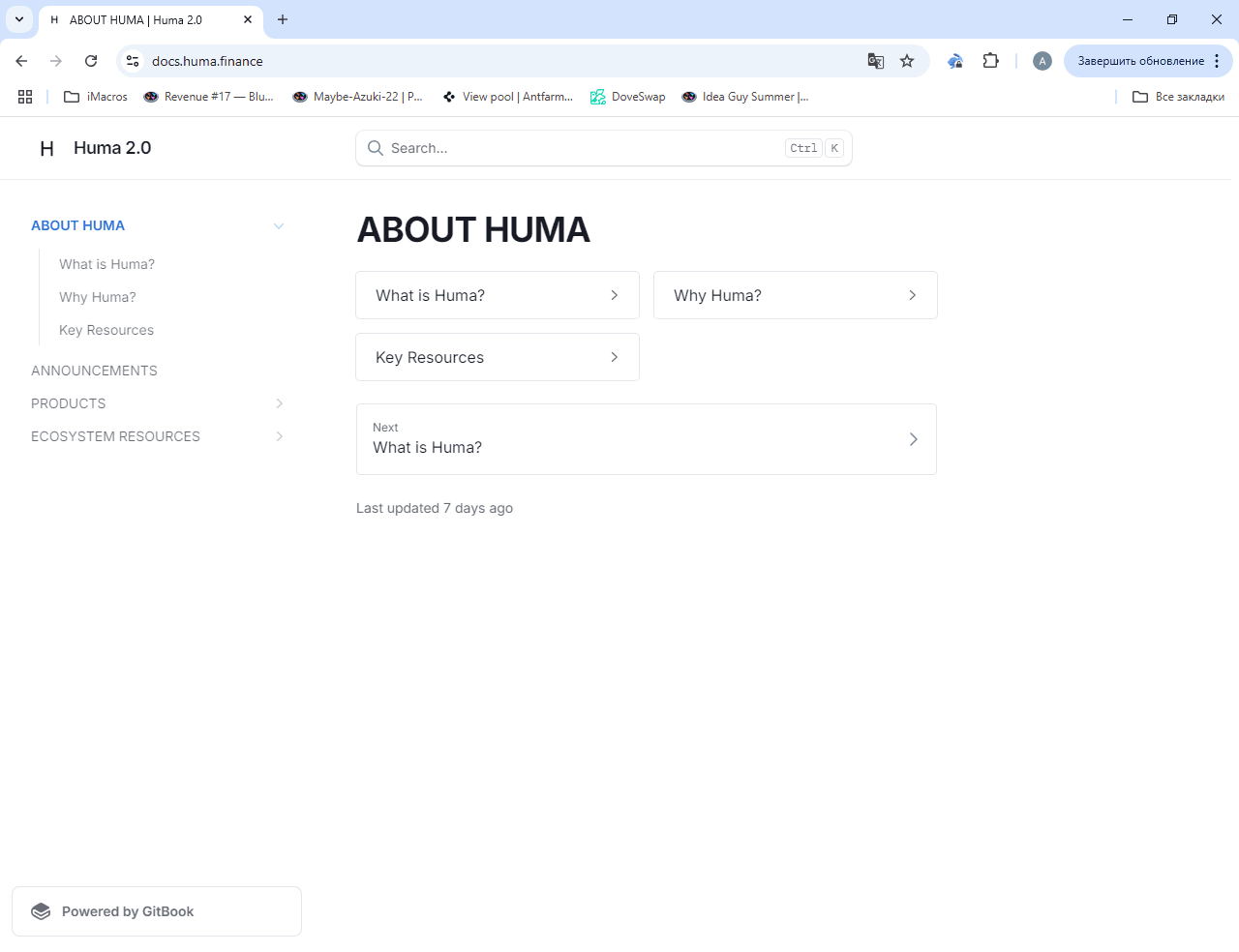This screenshot has width=1239, height=952.
Task: Open 'Maybe-Azuki-22' bookmark
Action: [357, 97]
